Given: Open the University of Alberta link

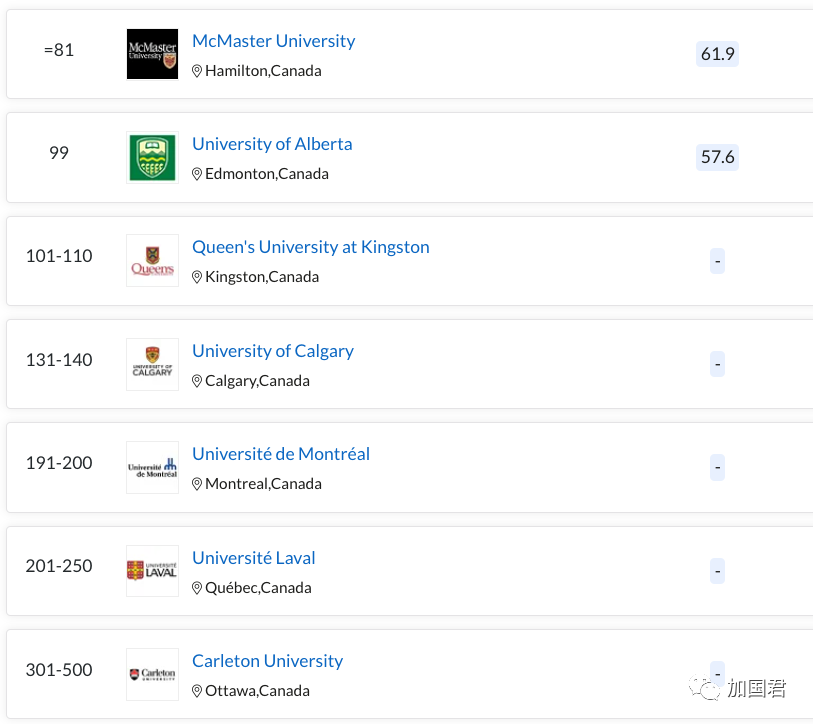Looking at the screenshot, I should point(272,144).
